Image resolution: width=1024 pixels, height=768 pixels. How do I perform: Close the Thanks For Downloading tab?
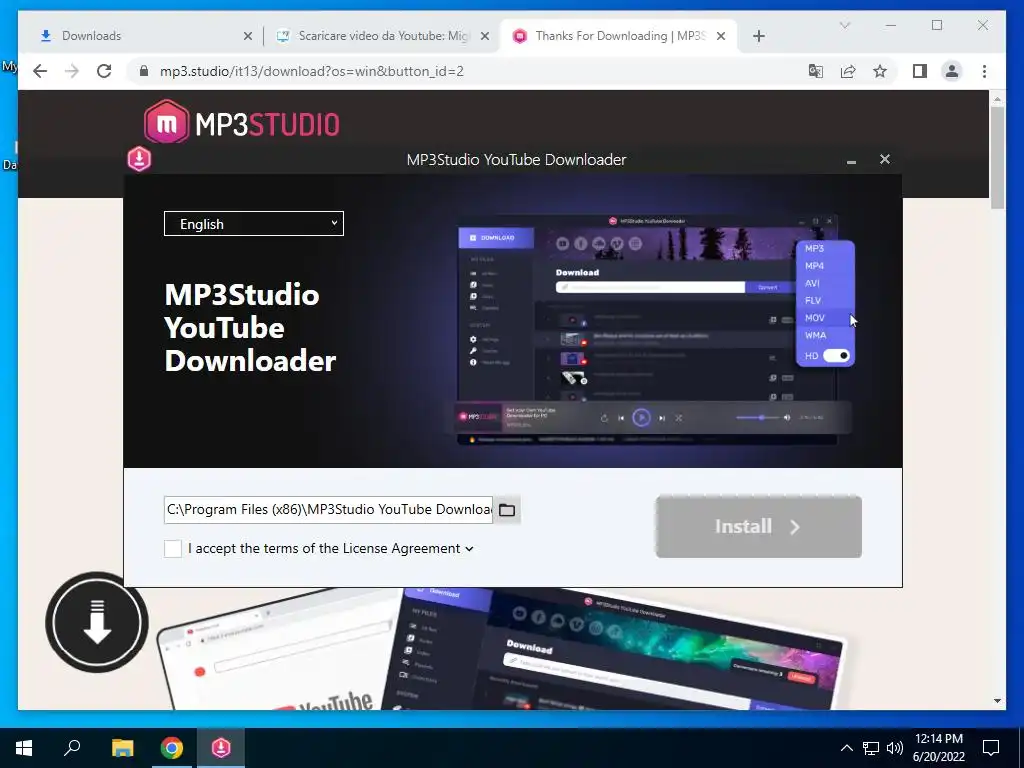[x=721, y=37]
